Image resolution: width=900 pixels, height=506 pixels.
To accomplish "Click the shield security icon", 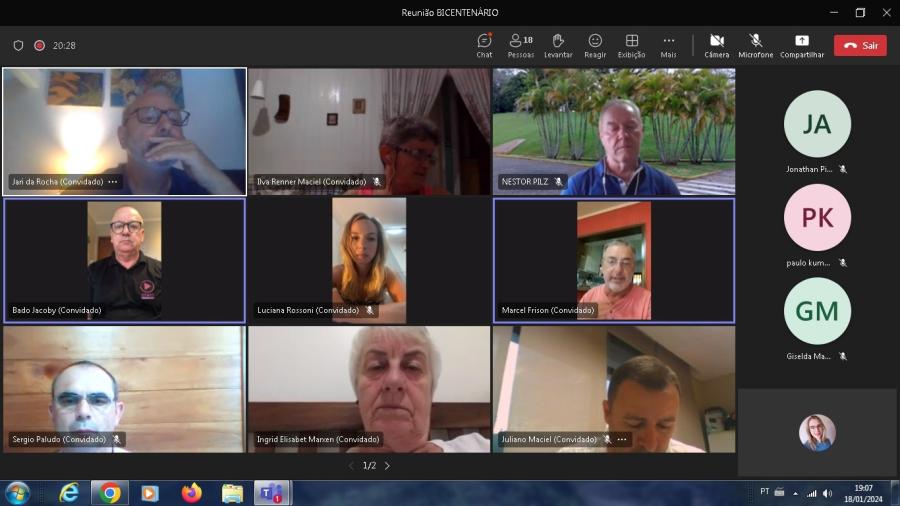I will pos(18,45).
